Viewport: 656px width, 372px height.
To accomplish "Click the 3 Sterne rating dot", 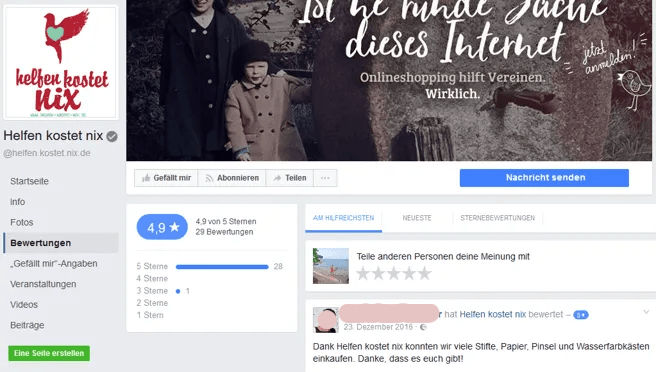I will coord(178,291).
